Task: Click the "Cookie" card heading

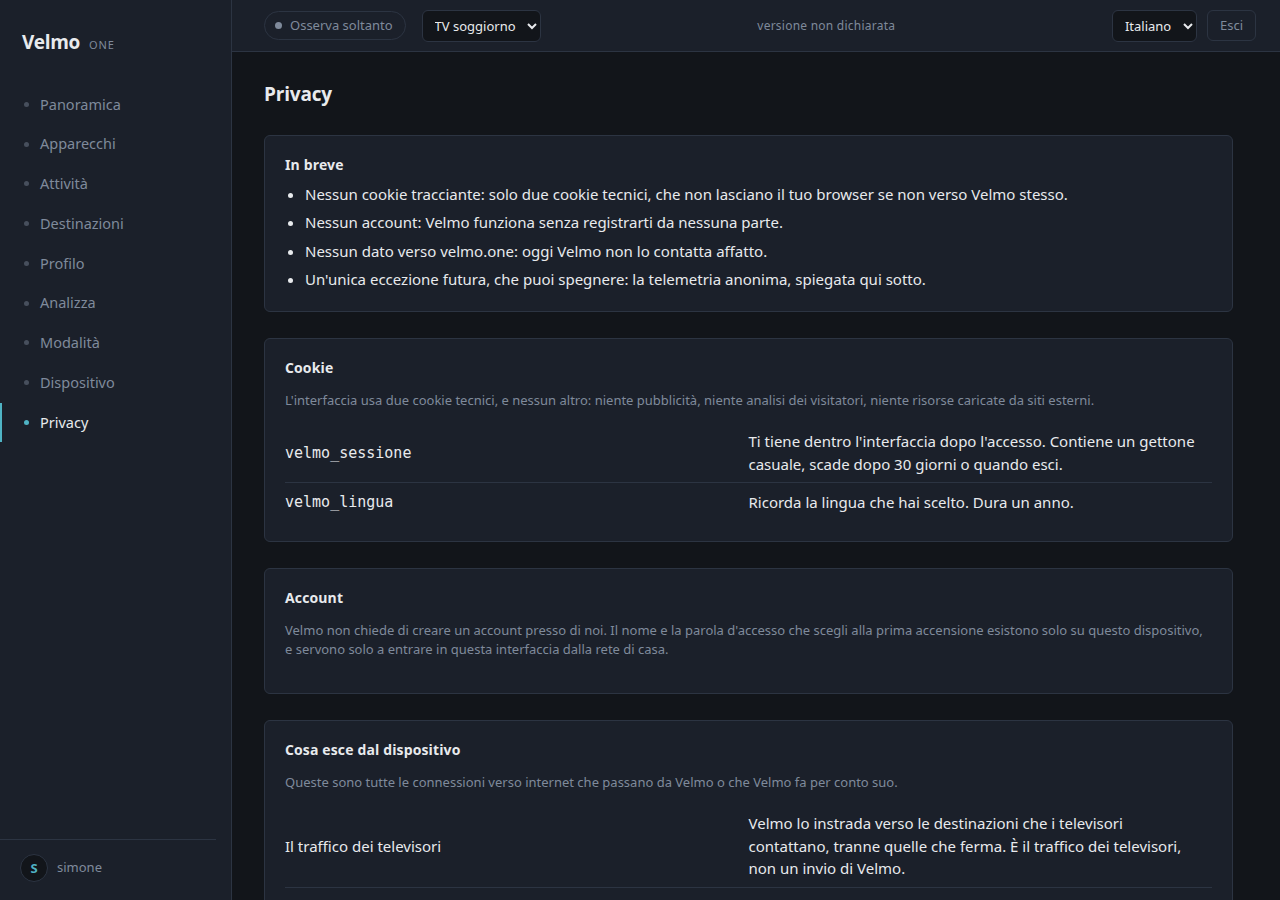Action: pos(309,368)
